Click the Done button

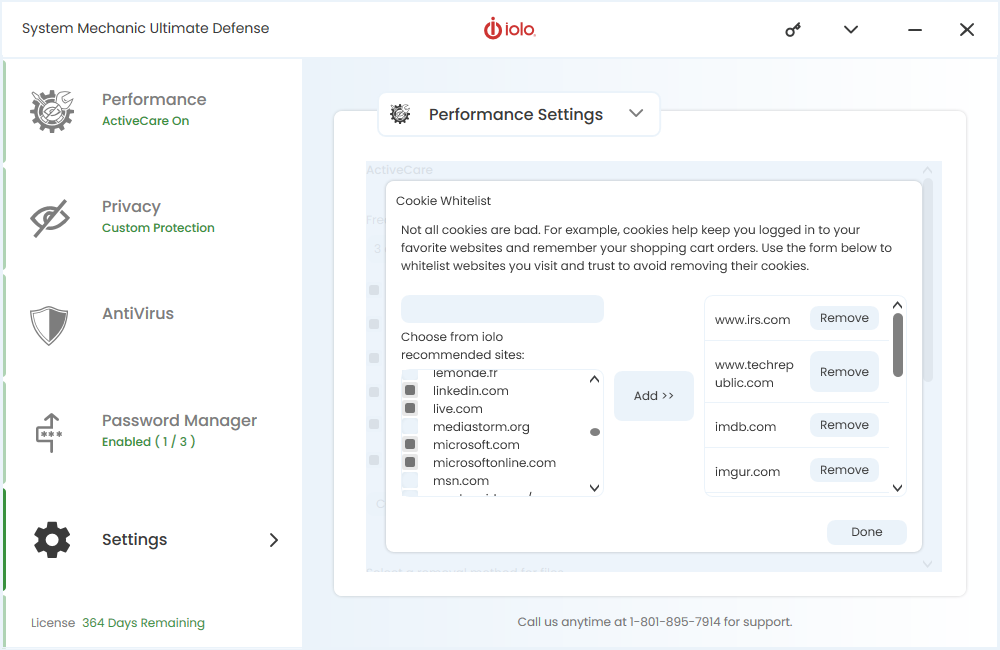[866, 532]
